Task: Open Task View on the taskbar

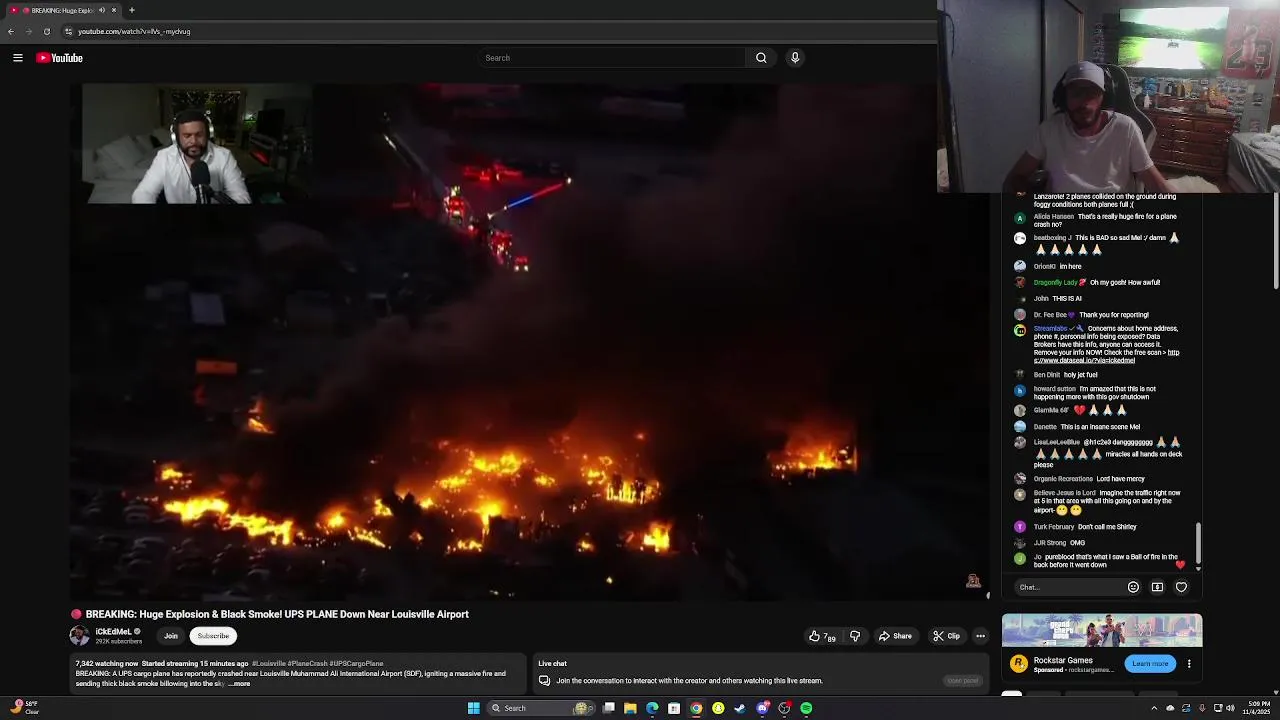Action: [x=609, y=708]
